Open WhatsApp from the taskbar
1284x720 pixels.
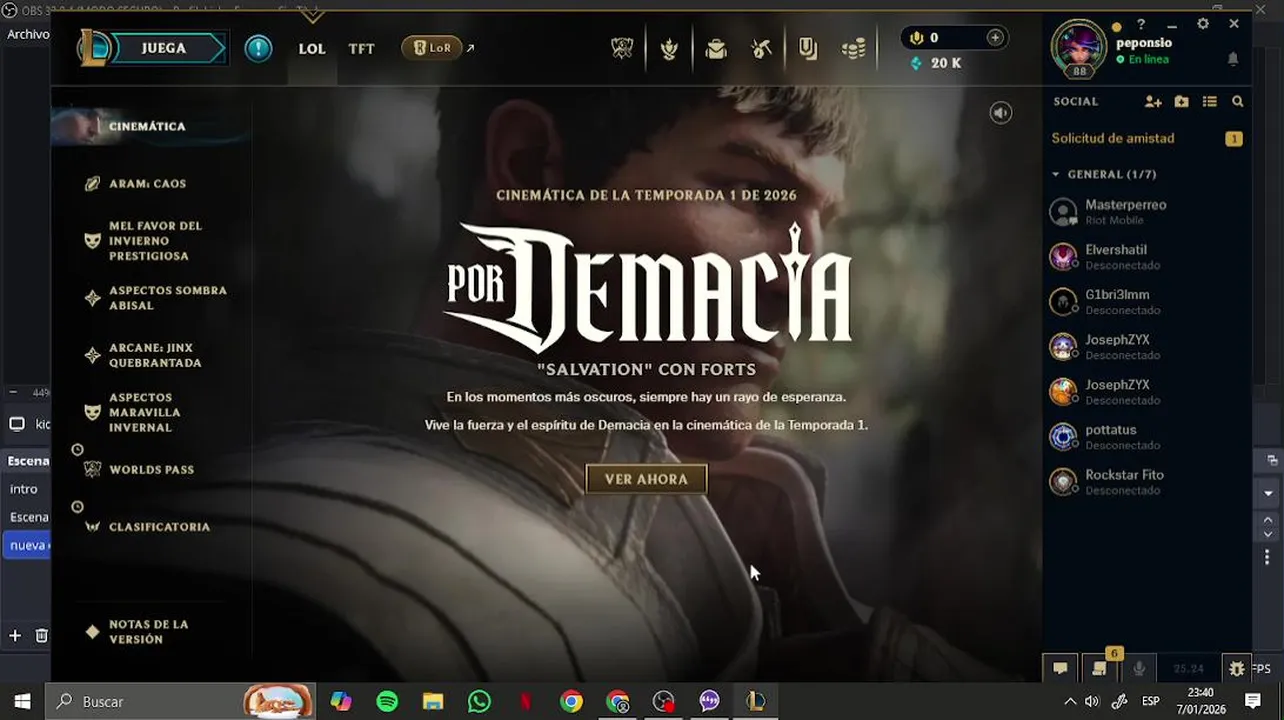[x=479, y=702]
